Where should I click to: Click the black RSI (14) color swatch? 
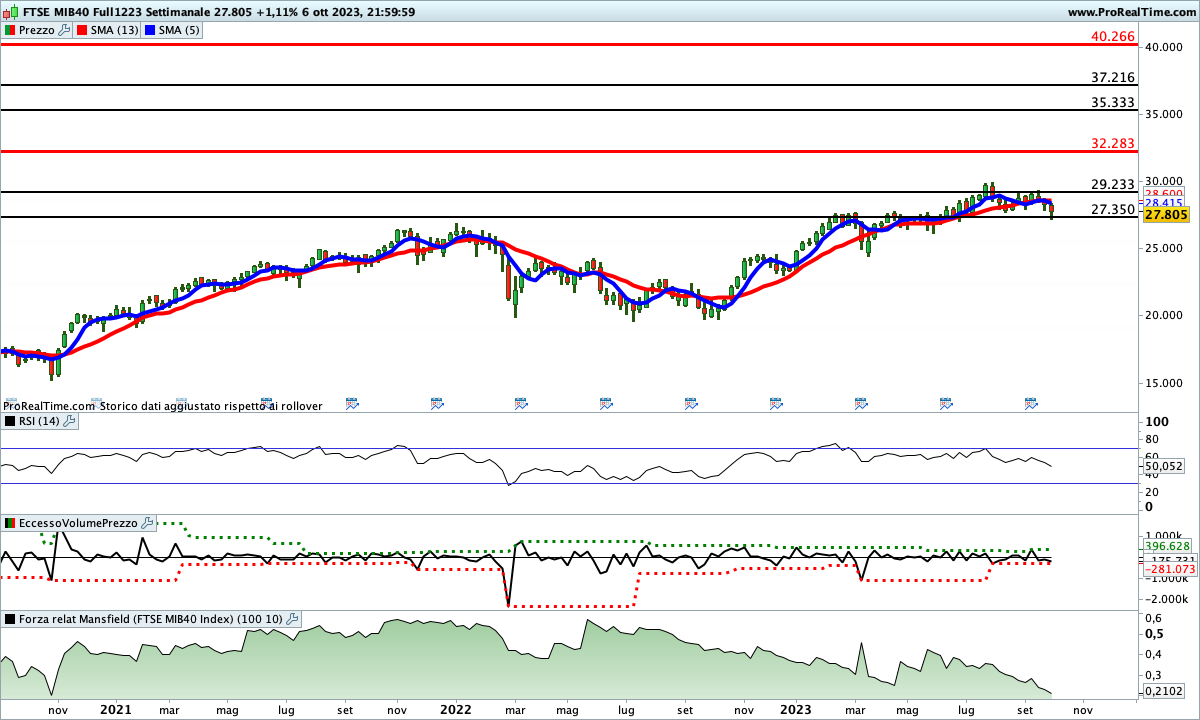[10, 421]
